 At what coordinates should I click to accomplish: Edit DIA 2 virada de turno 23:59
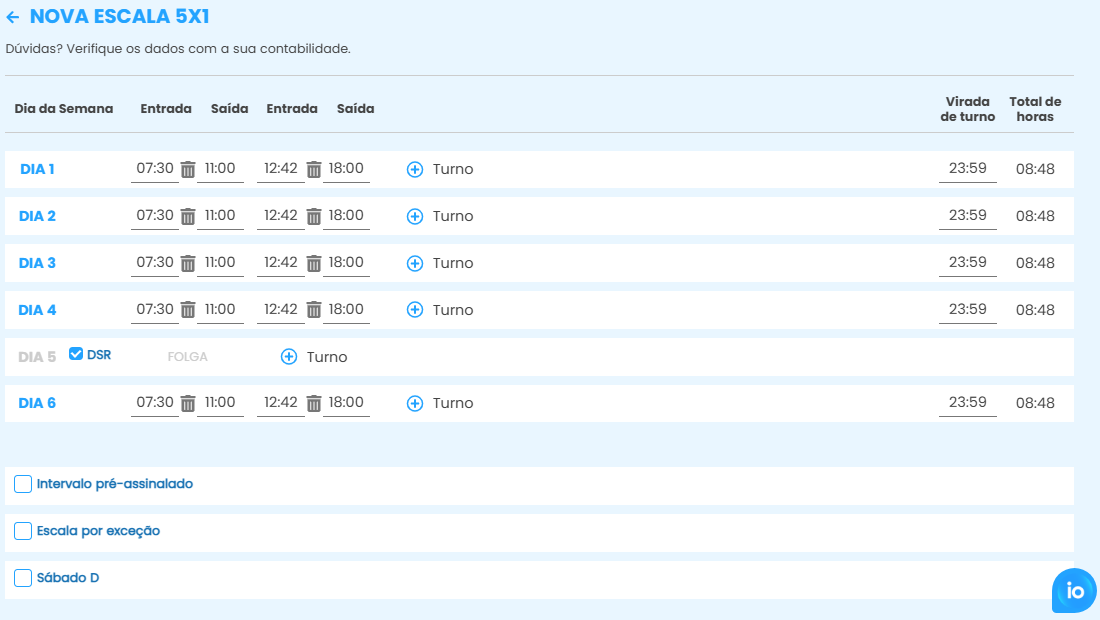967,216
